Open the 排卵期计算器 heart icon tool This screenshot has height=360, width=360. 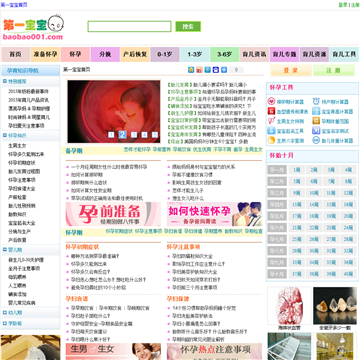[x=271, y=102]
